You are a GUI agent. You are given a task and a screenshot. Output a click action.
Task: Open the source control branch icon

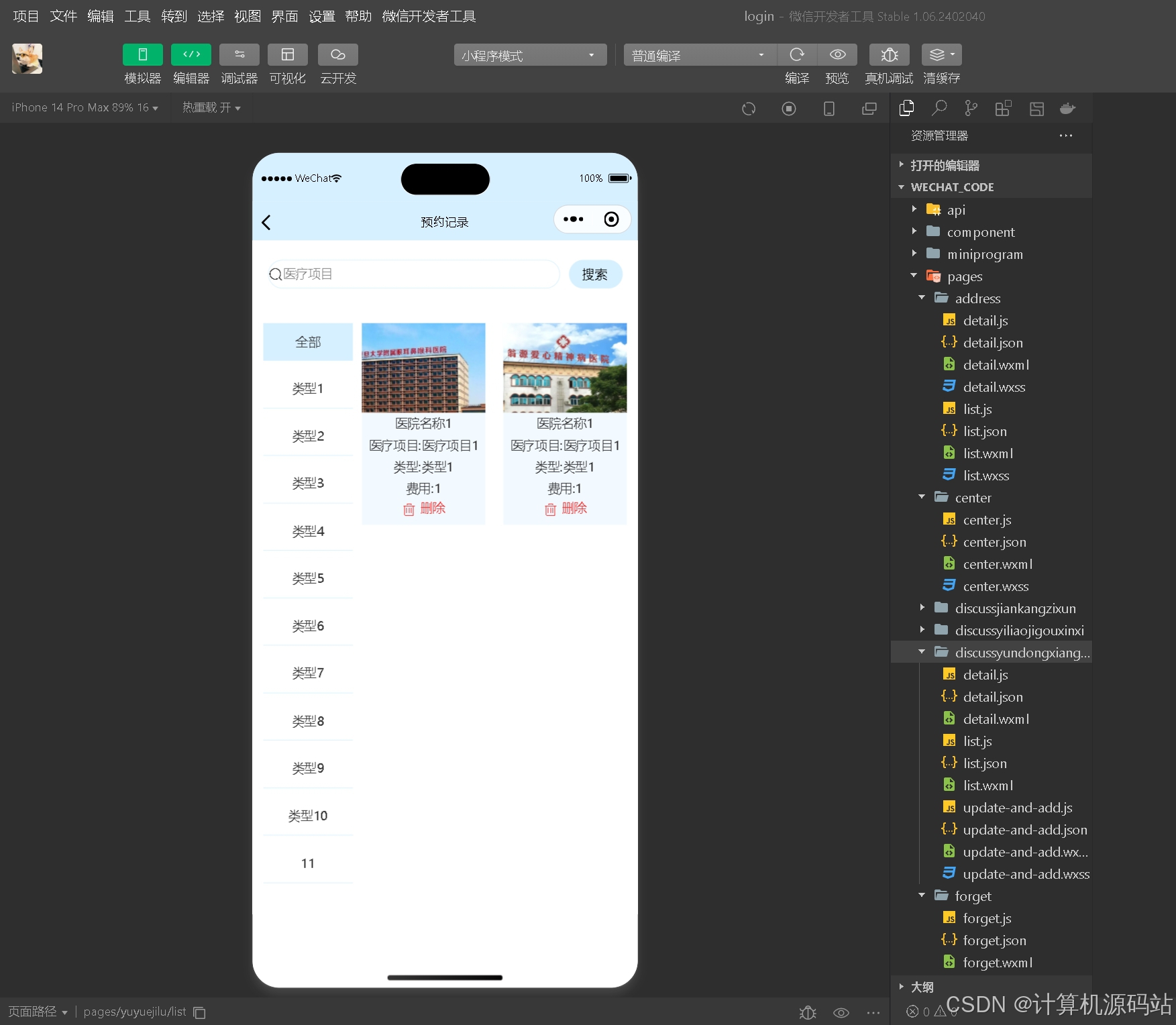tap(971, 108)
